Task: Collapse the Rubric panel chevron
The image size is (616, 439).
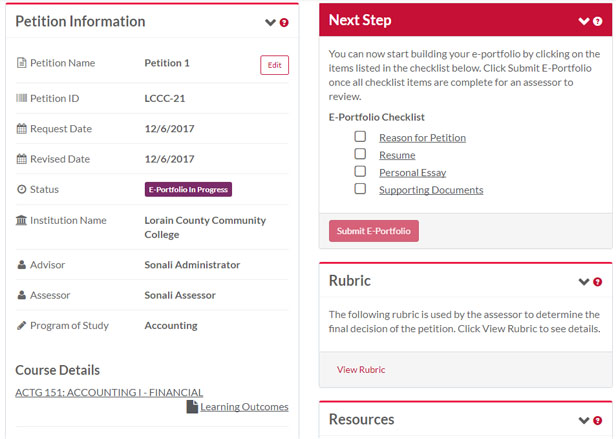Action: coord(584,282)
